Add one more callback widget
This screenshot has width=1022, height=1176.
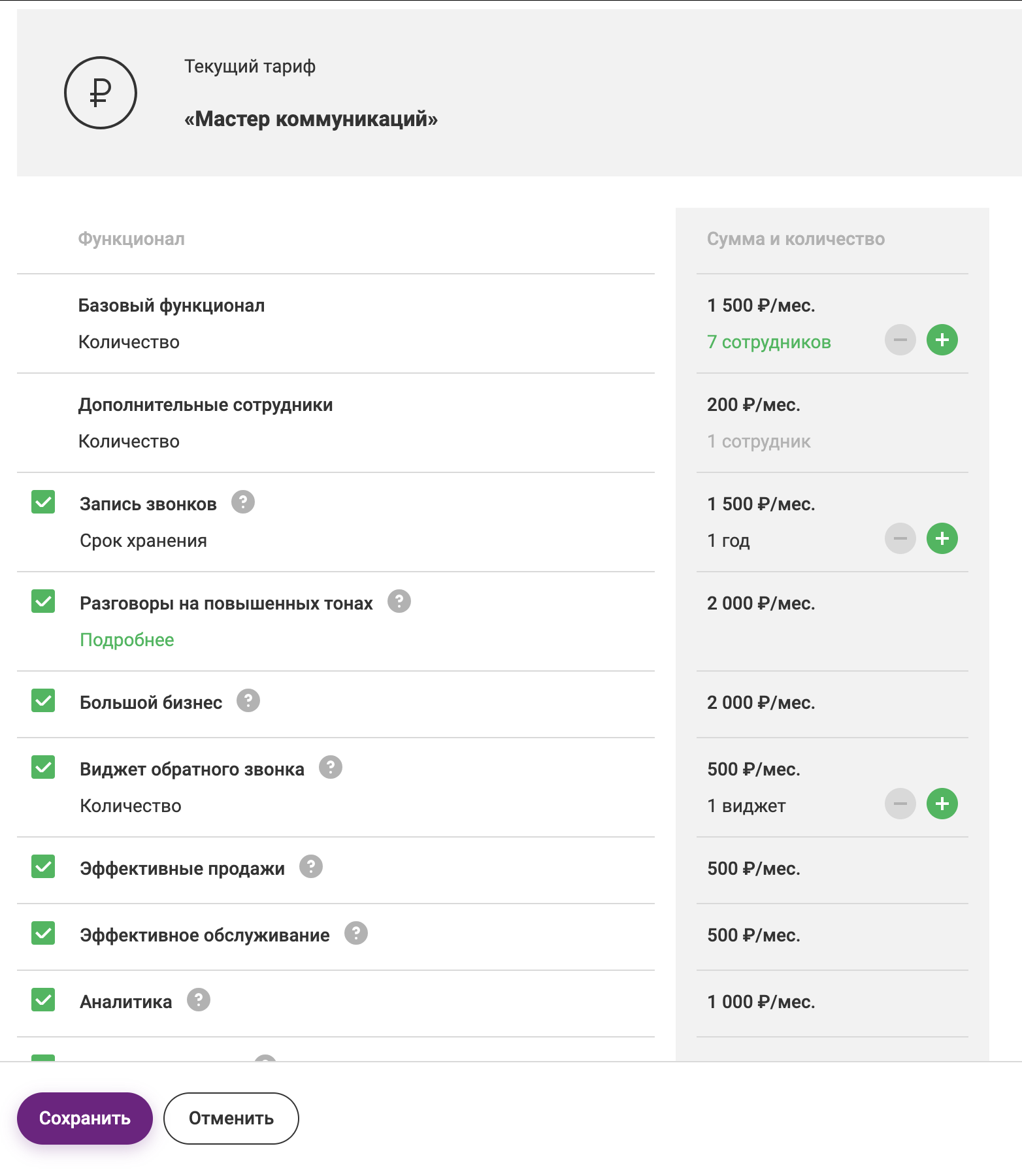point(942,804)
